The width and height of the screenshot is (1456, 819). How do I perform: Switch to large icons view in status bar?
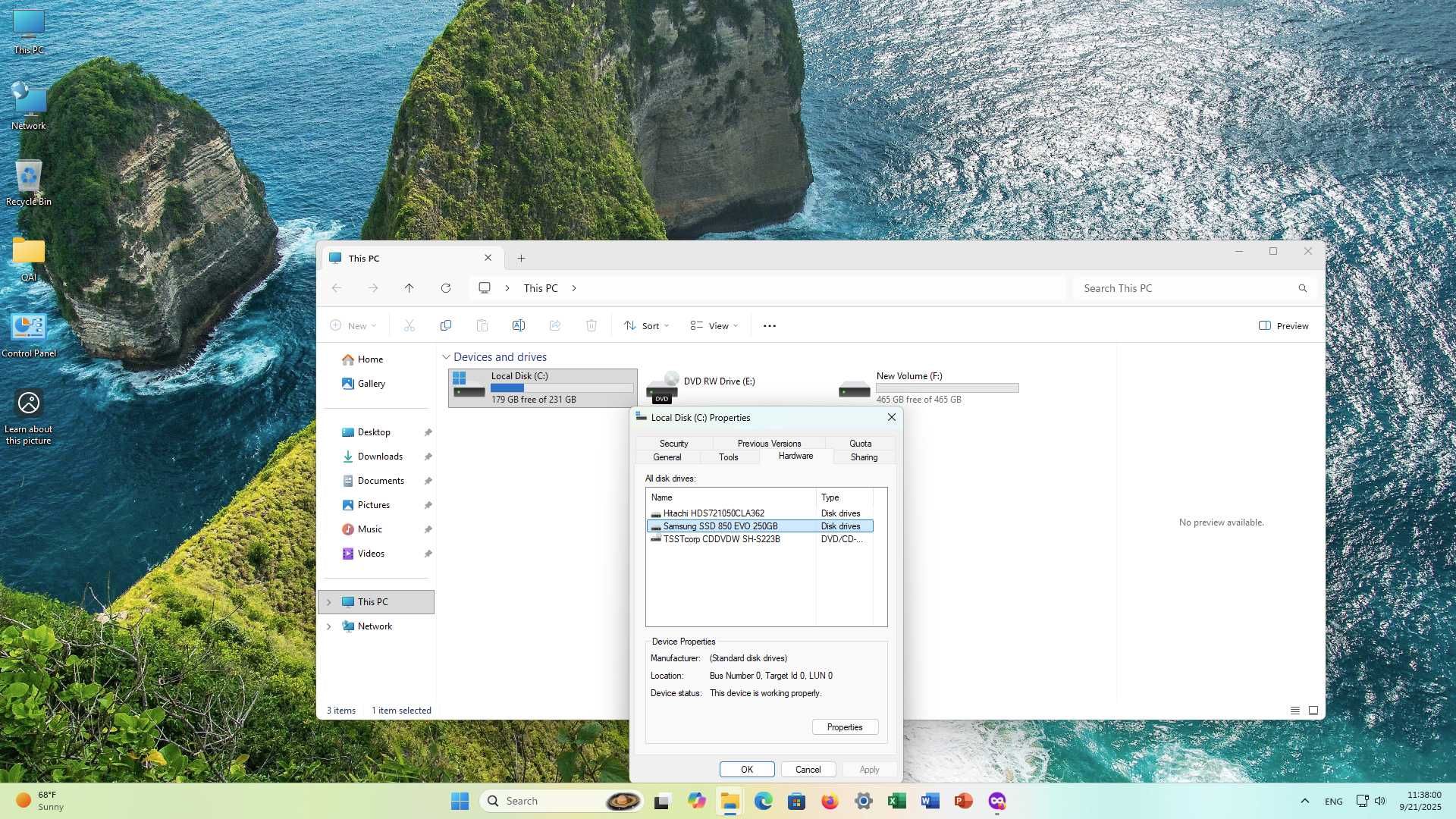point(1313,711)
